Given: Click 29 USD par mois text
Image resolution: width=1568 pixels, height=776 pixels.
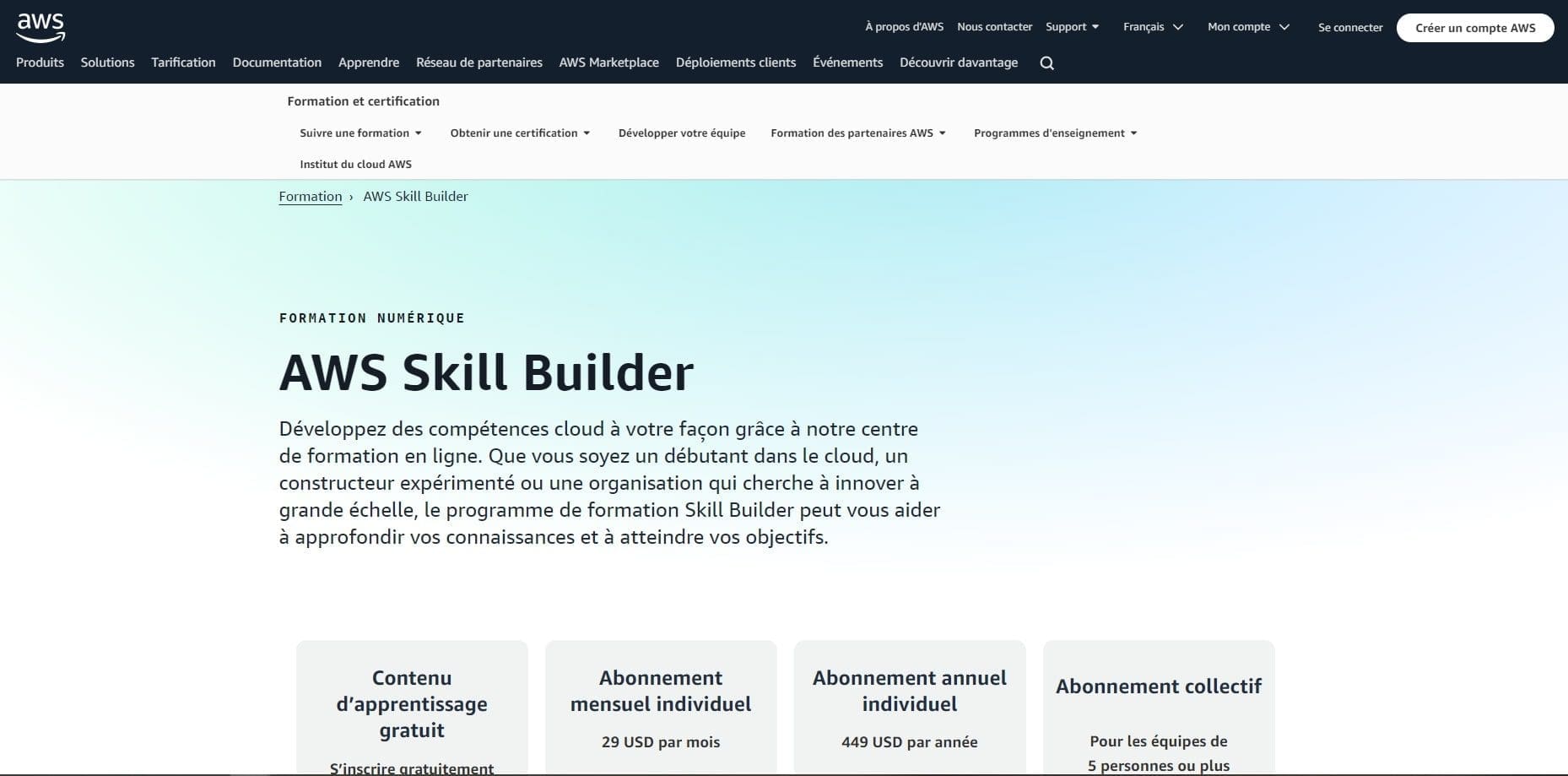Looking at the screenshot, I should tap(661, 742).
